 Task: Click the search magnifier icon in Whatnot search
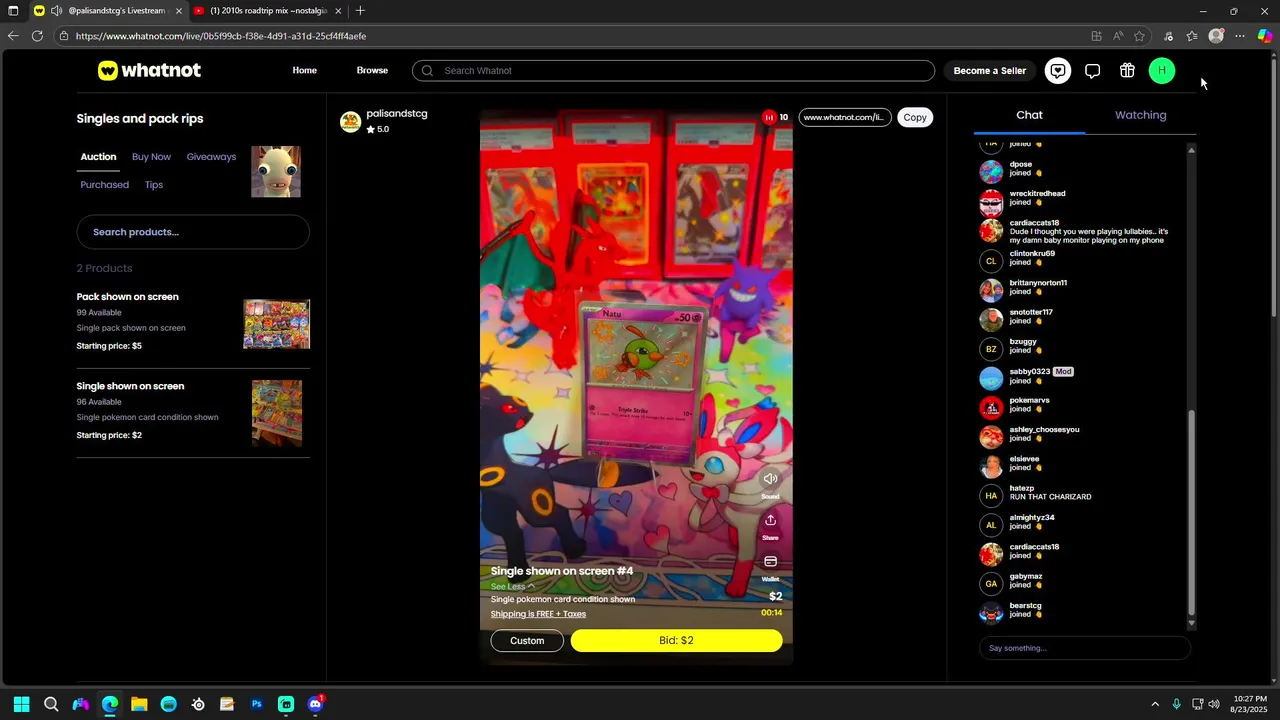pyautogui.click(x=427, y=71)
